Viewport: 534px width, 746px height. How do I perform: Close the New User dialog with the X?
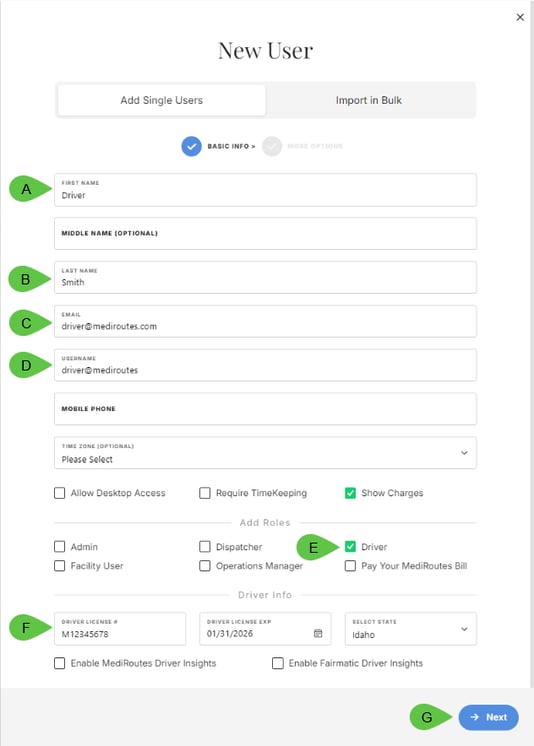(520, 17)
